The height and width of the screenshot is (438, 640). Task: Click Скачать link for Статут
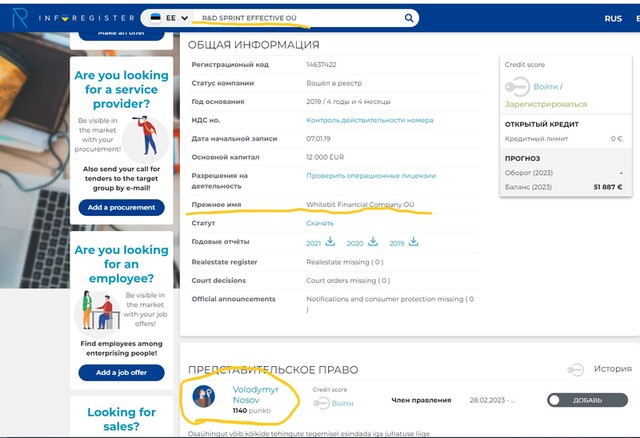320,223
